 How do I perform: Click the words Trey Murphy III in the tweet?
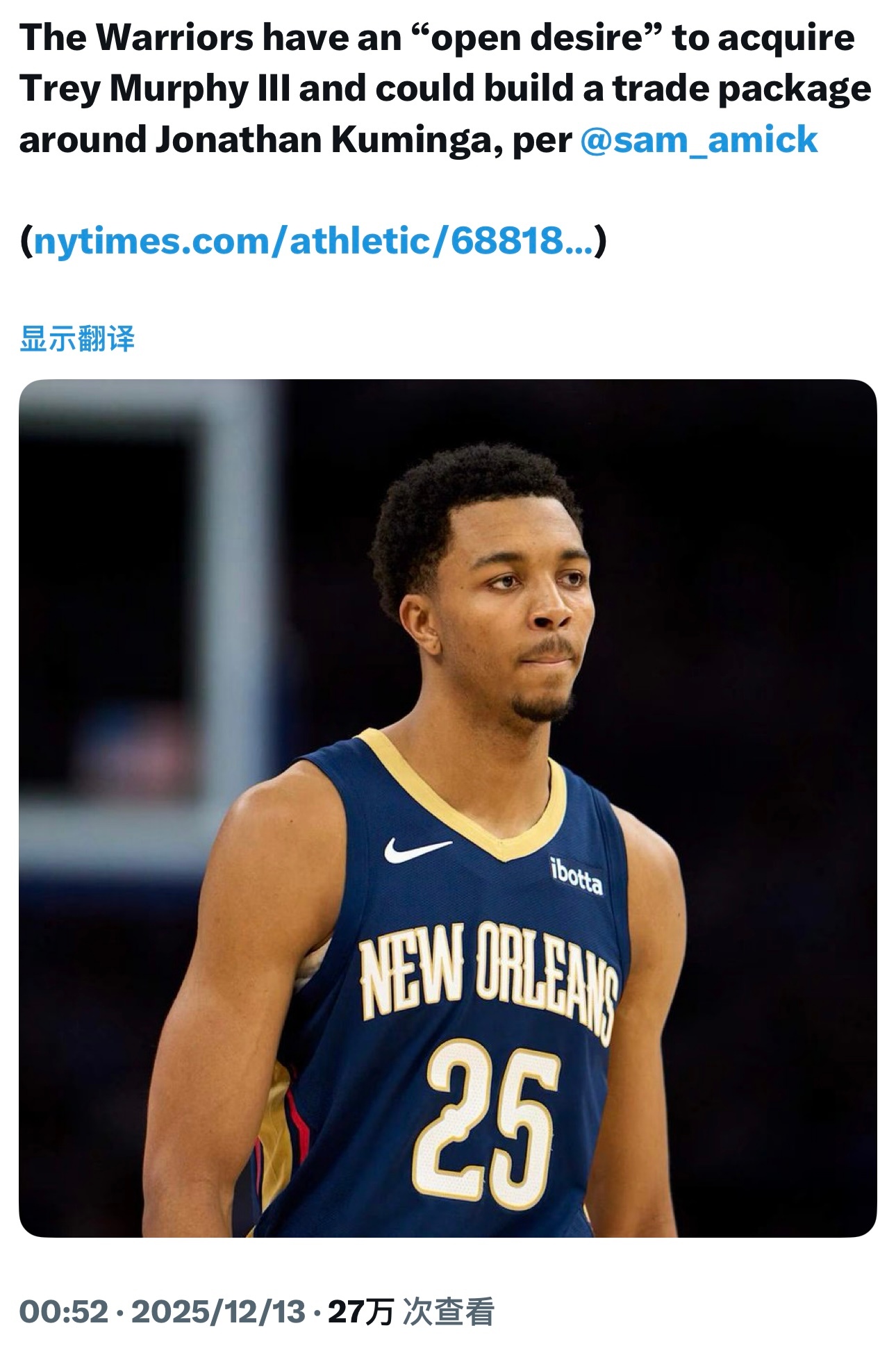tap(154, 88)
